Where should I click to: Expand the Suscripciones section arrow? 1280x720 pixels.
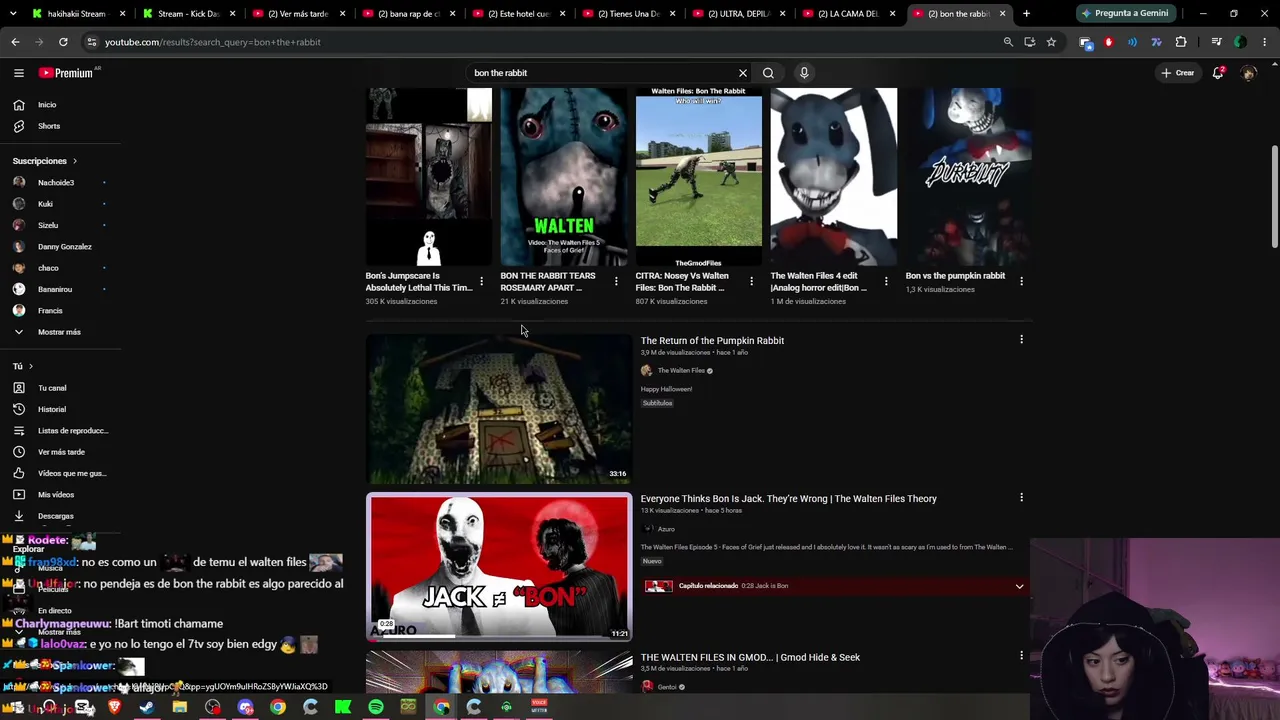74,161
